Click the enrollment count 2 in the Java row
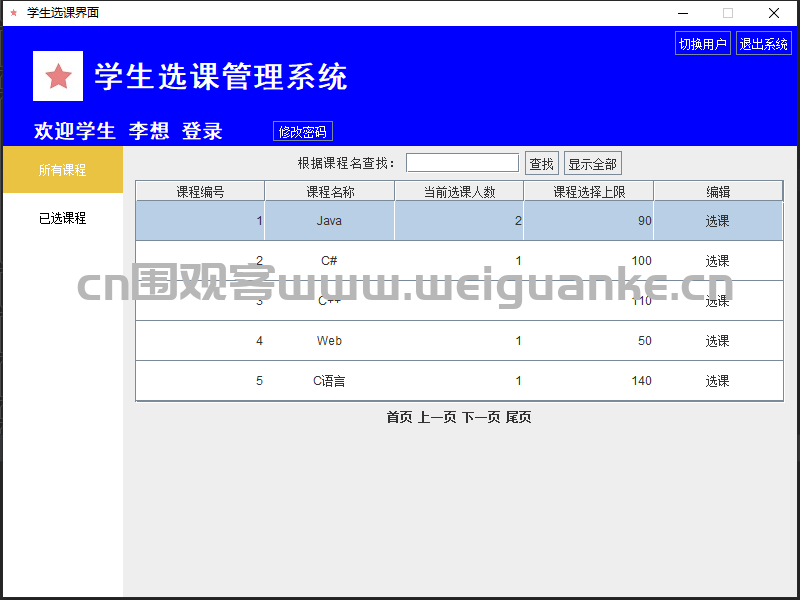 (x=518, y=221)
